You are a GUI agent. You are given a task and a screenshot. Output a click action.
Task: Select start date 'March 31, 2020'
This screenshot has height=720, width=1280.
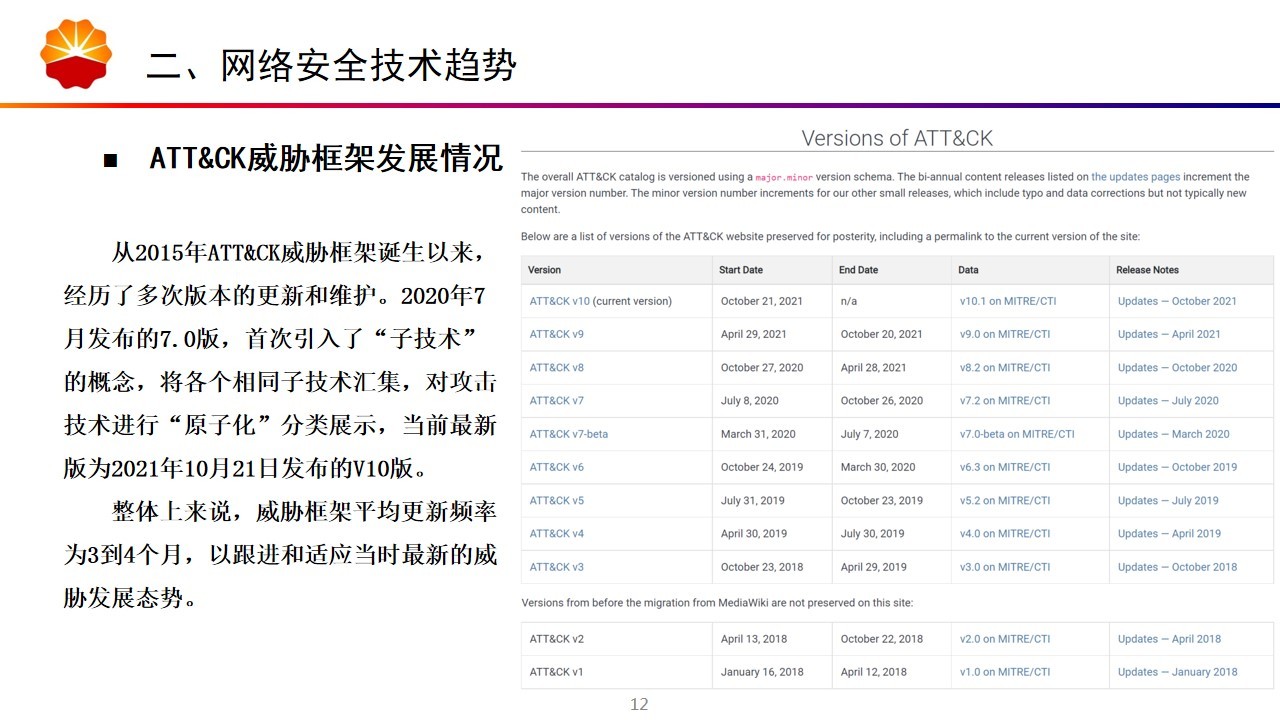pos(758,434)
